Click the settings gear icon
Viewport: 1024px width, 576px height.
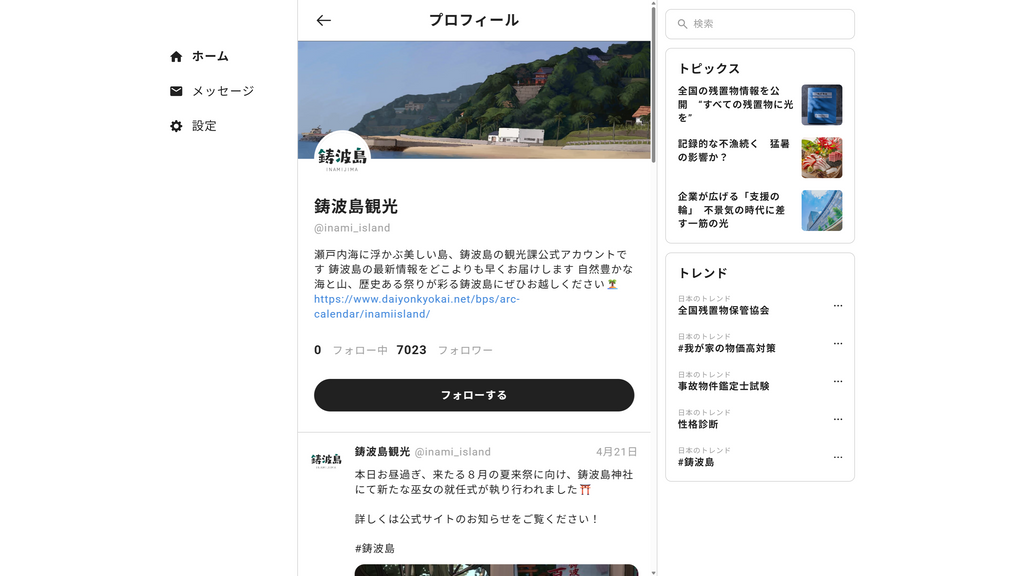(x=176, y=126)
